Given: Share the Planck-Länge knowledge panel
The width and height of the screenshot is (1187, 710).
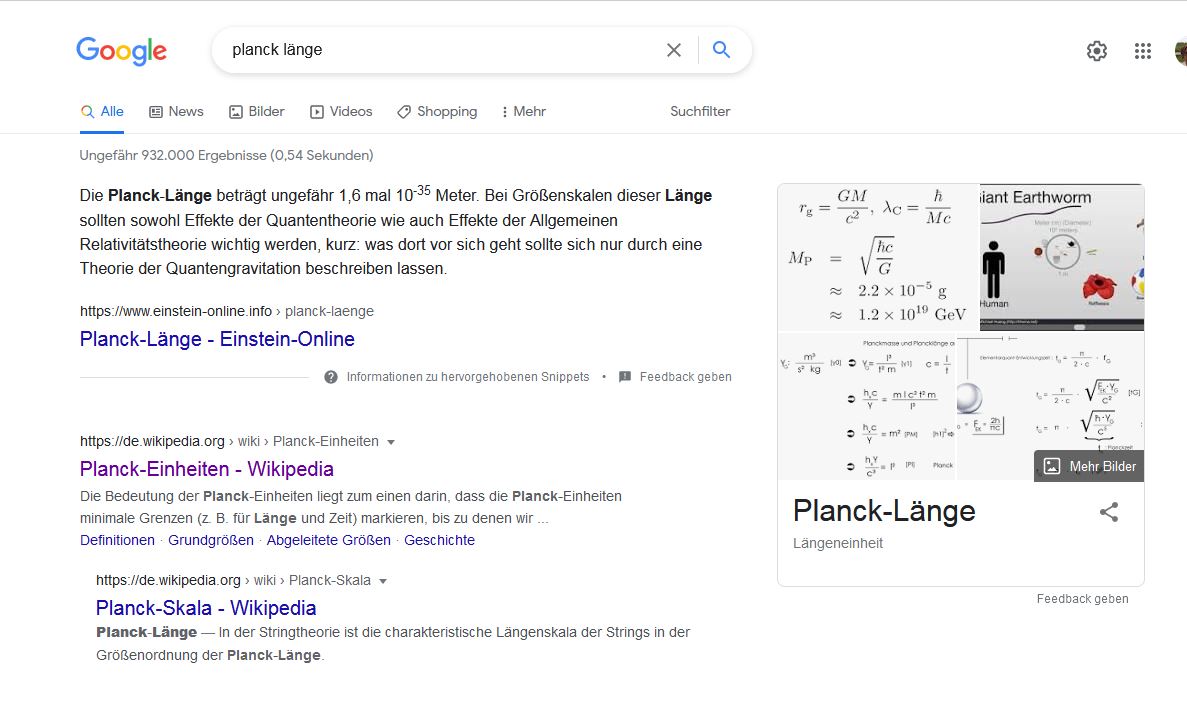Looking at the screenshot, I should [x=1109, y=512].
